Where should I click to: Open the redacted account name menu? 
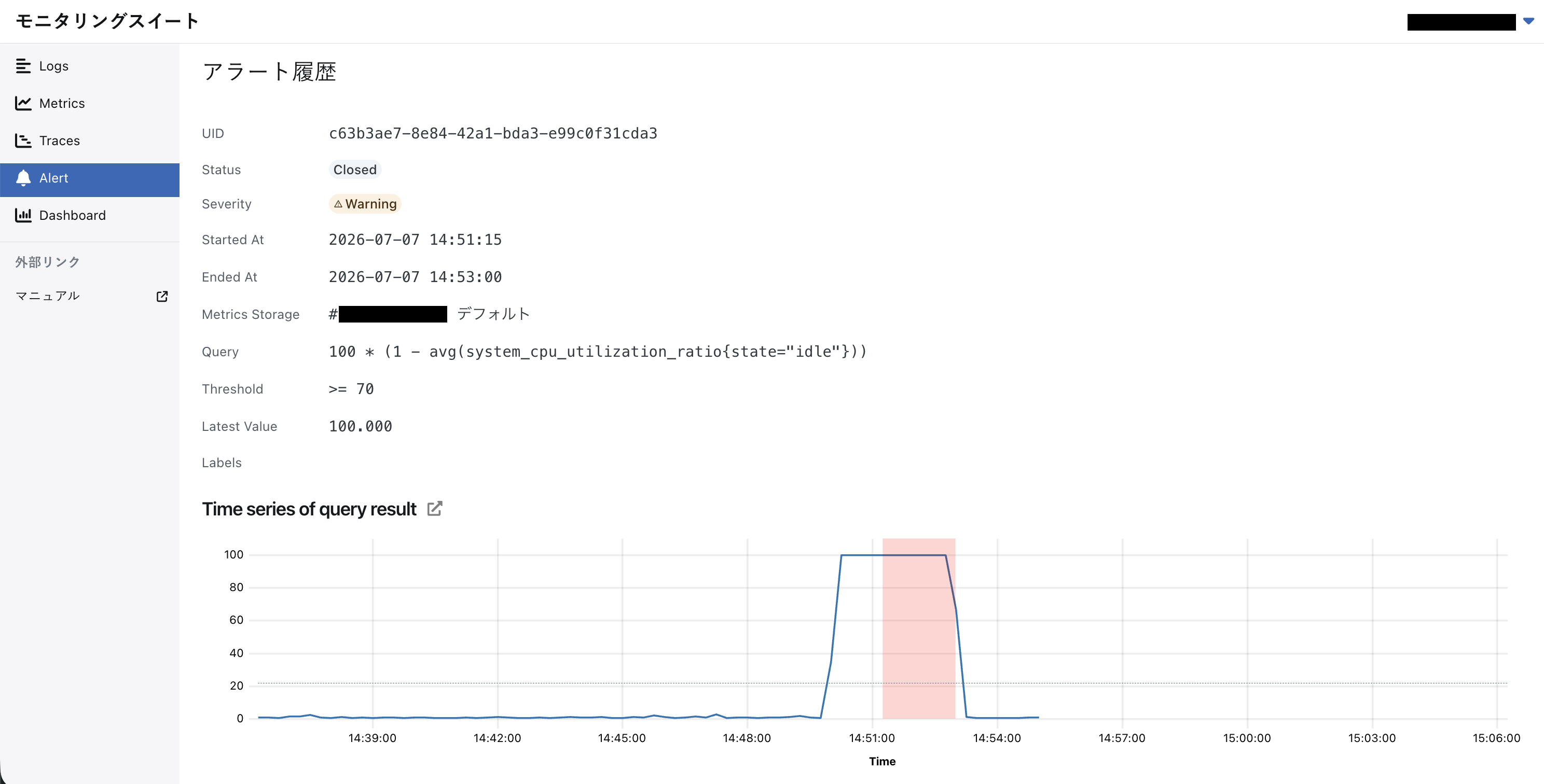point(1462,22)
